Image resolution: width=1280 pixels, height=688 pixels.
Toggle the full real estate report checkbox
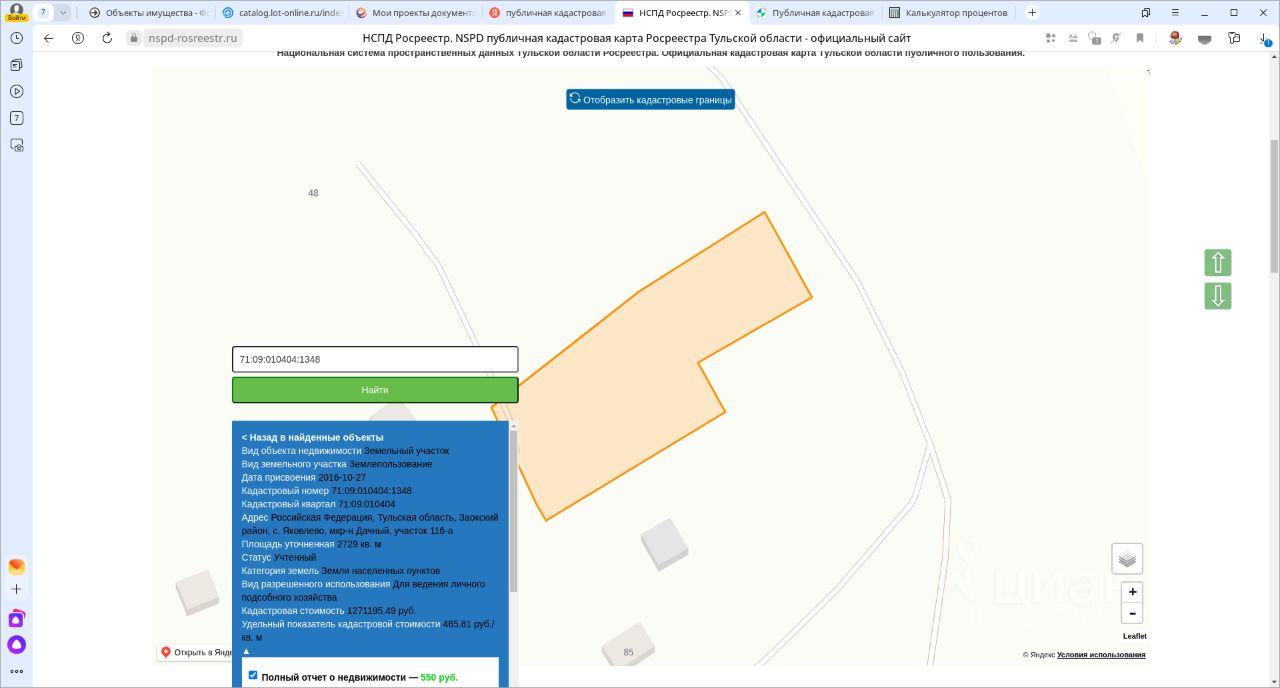pos(253,675)
